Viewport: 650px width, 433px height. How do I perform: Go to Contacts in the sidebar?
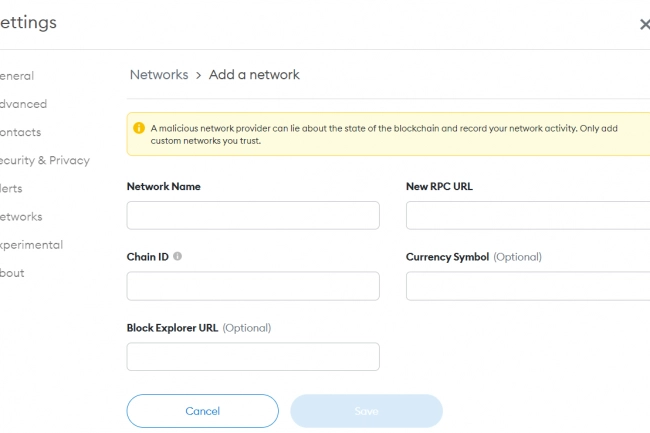(x=21, y=132)
